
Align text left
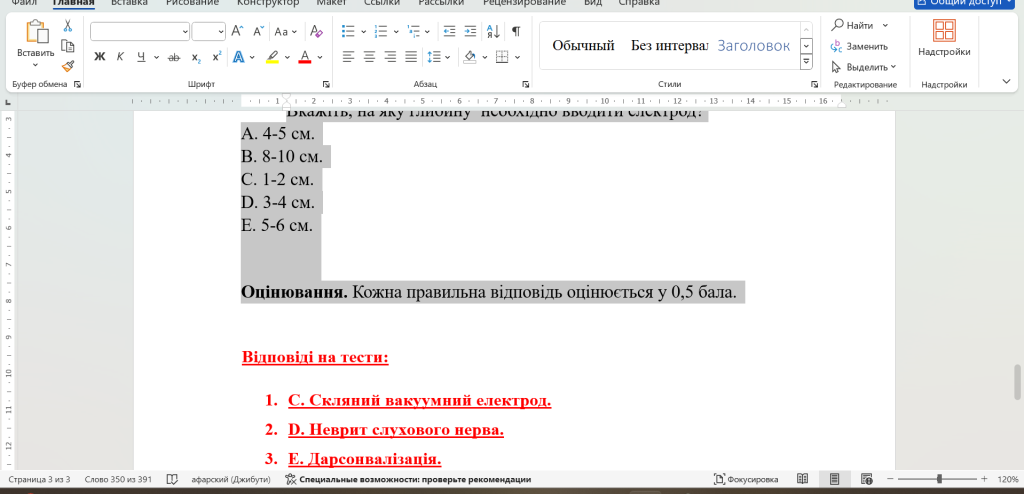tap(349, 57)
